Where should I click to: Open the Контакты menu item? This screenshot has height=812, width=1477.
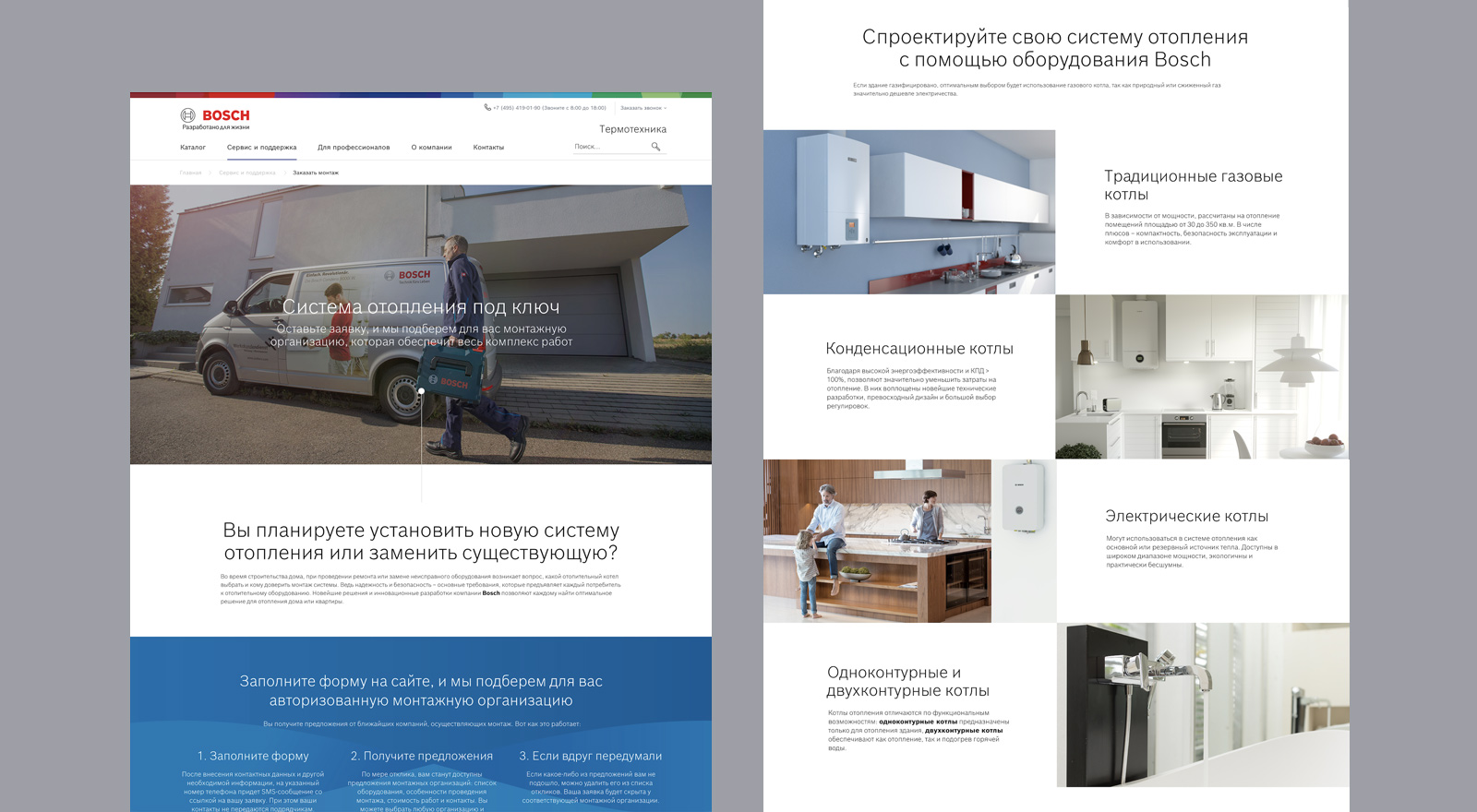(488, 148)
